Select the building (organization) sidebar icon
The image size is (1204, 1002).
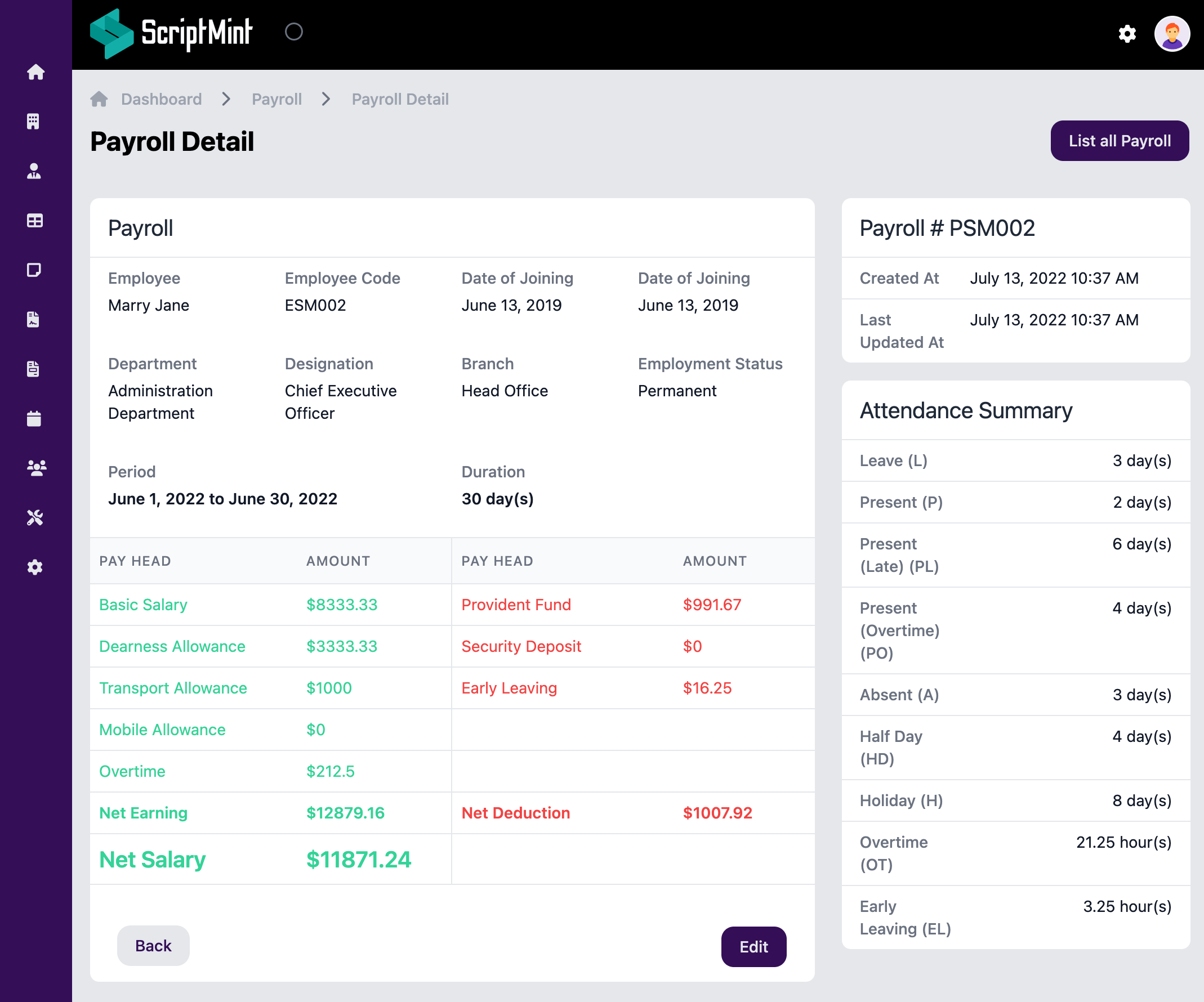[35, 121]
